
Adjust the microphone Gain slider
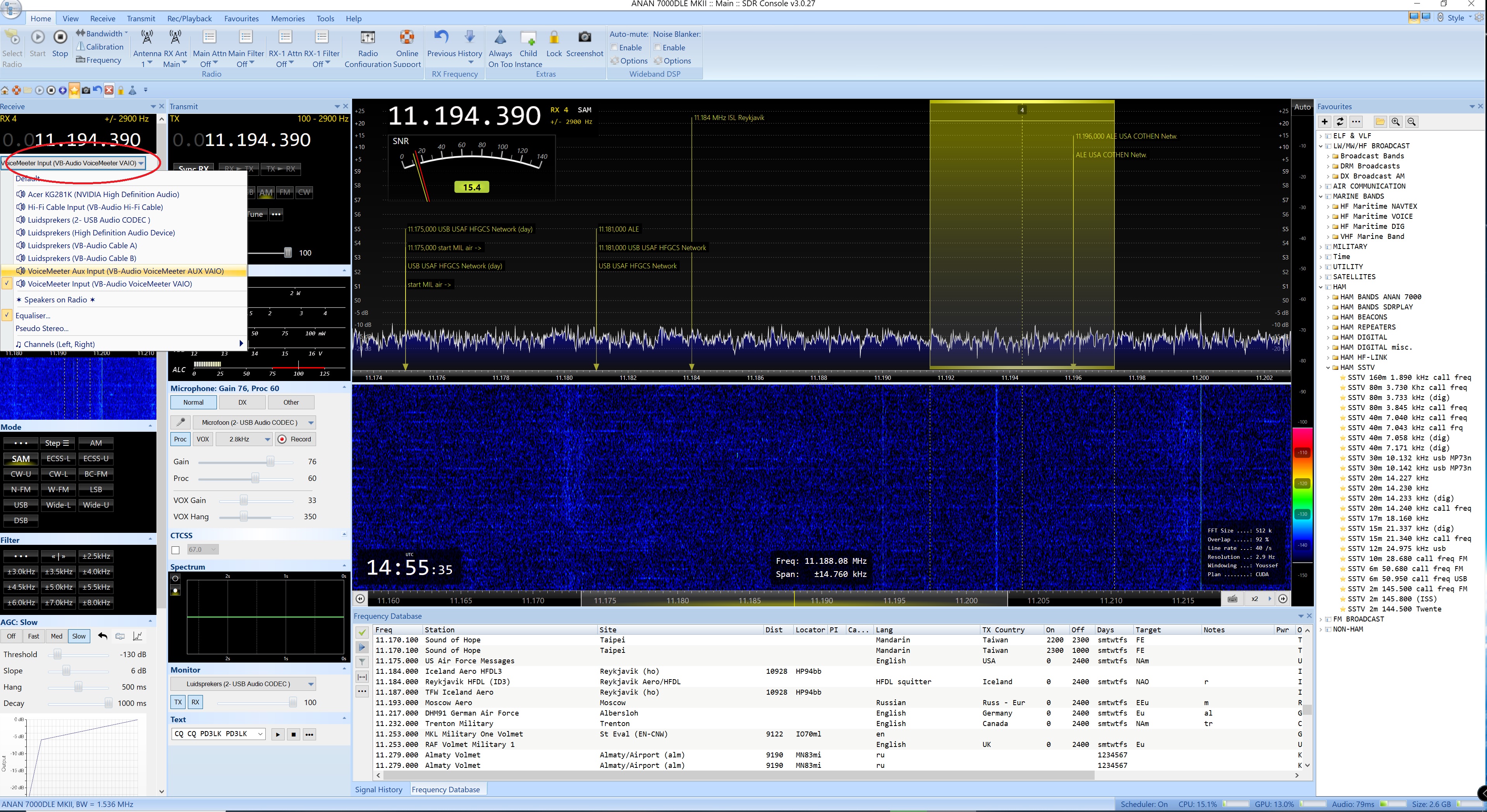coord(270,462)
